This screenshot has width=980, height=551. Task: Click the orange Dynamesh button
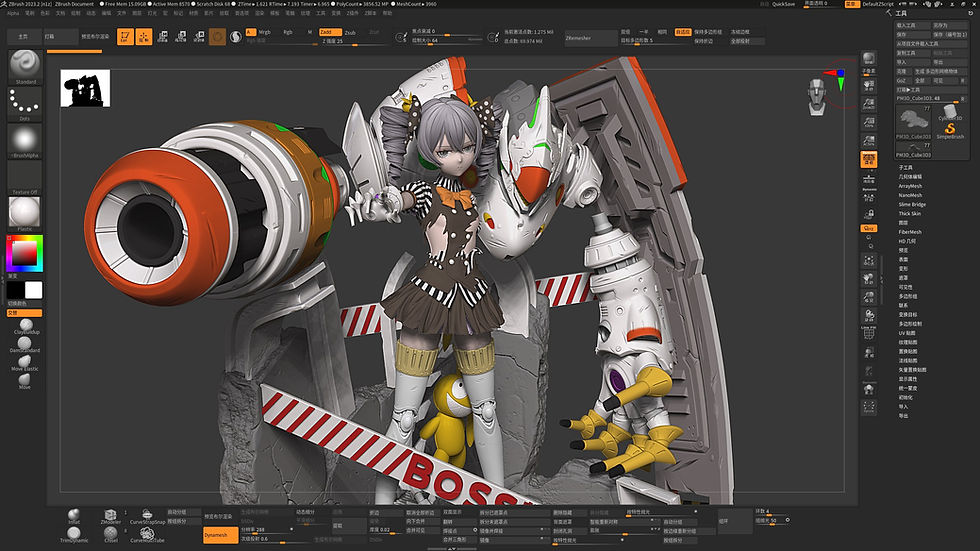tap(220, 535)
